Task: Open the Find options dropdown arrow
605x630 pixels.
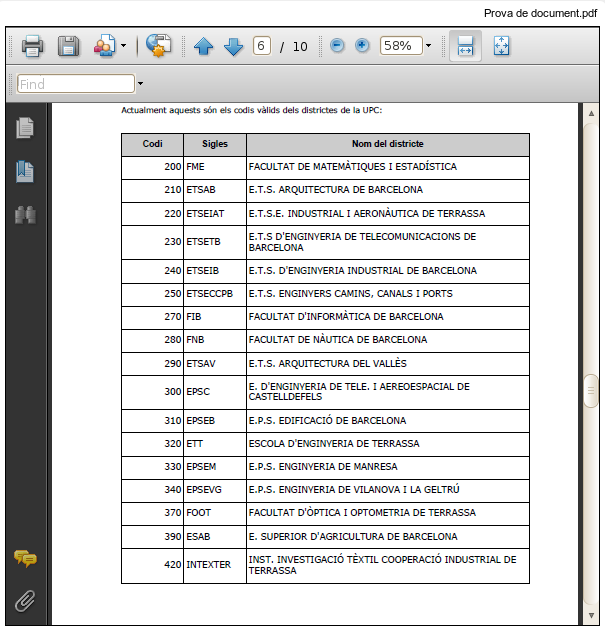Action: pos(141,84)
